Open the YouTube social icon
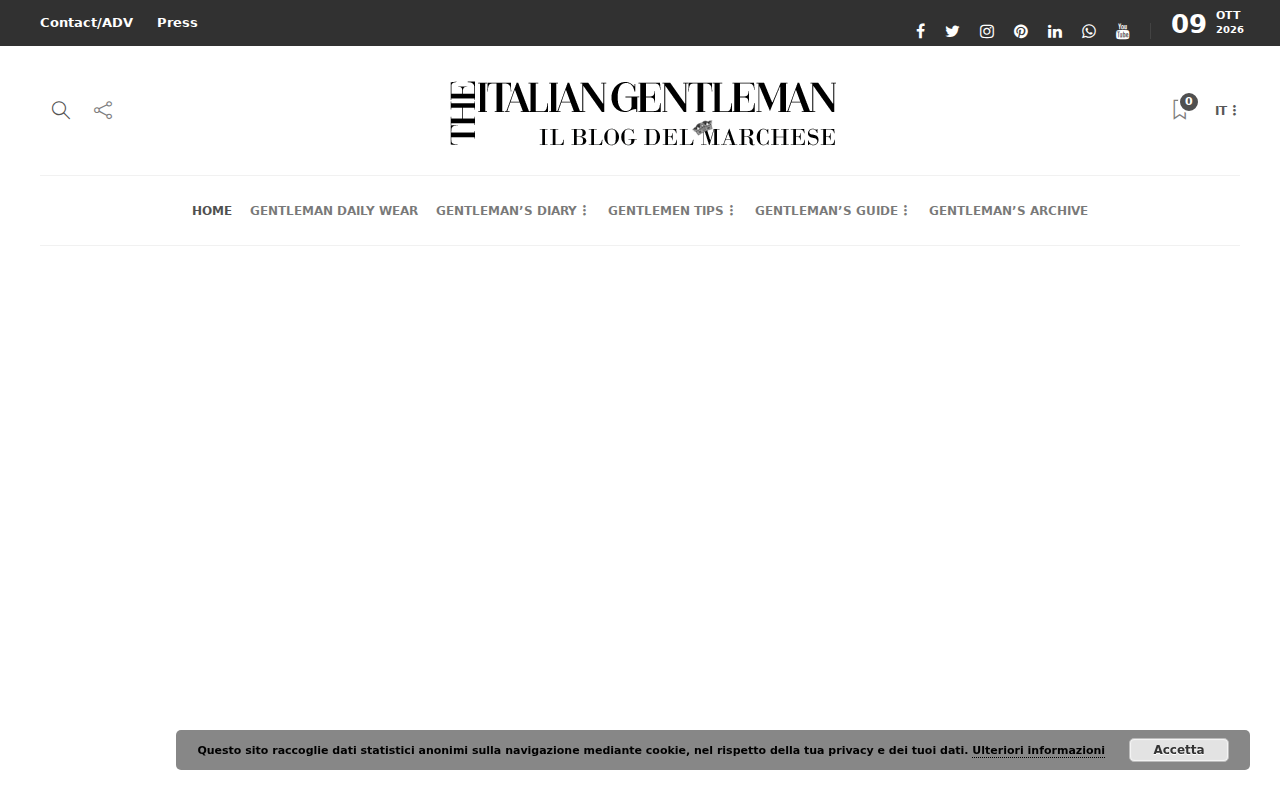 pyautogui.click(x=1123, y=31)
